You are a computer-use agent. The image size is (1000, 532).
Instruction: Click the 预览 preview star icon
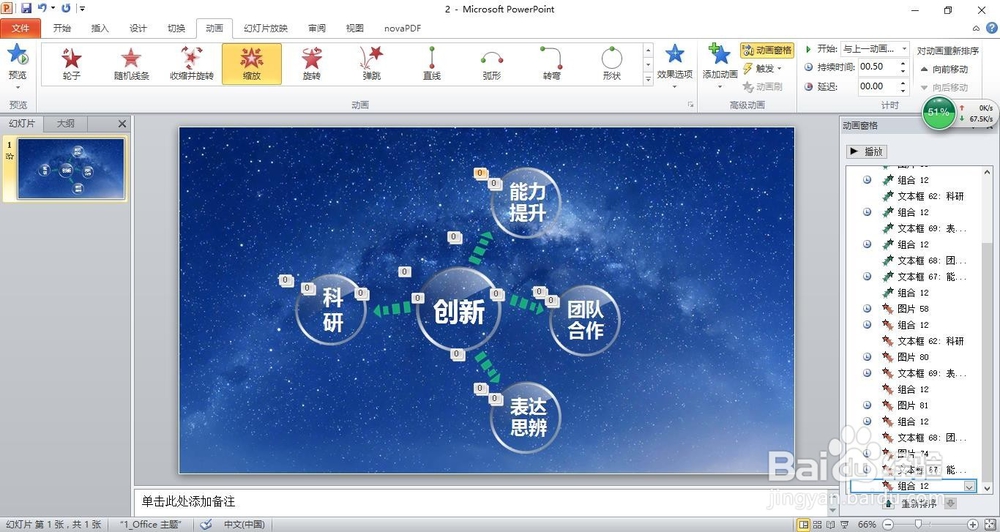tap(18, 55)
